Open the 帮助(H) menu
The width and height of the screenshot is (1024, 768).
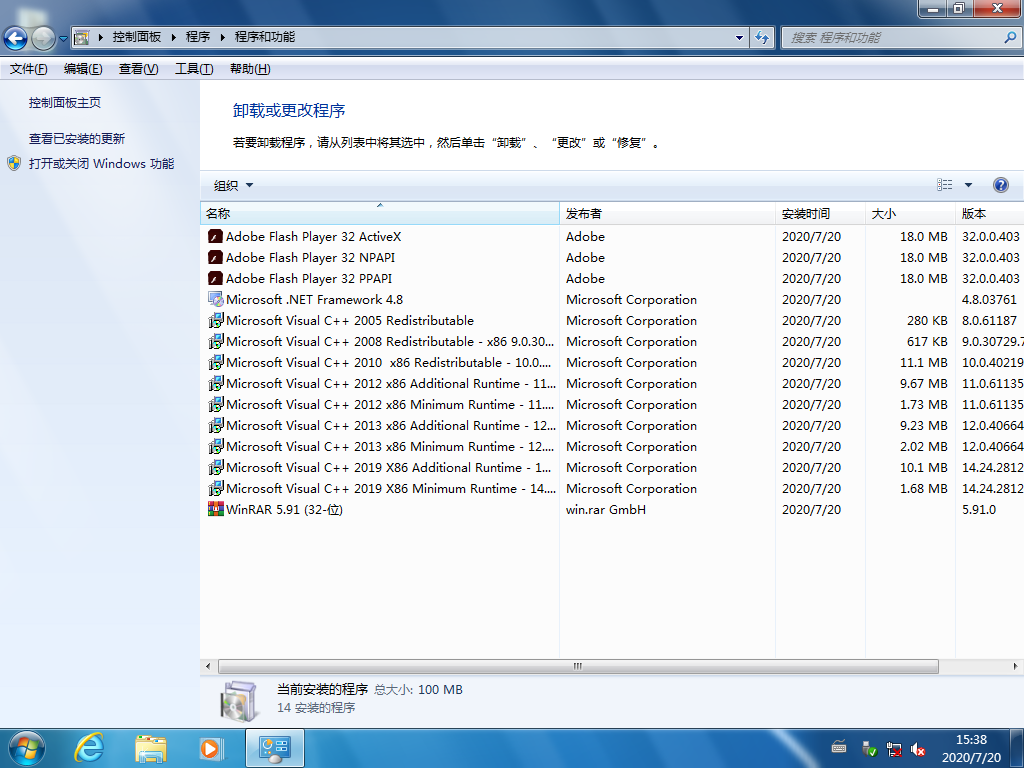tap(250, 69)
